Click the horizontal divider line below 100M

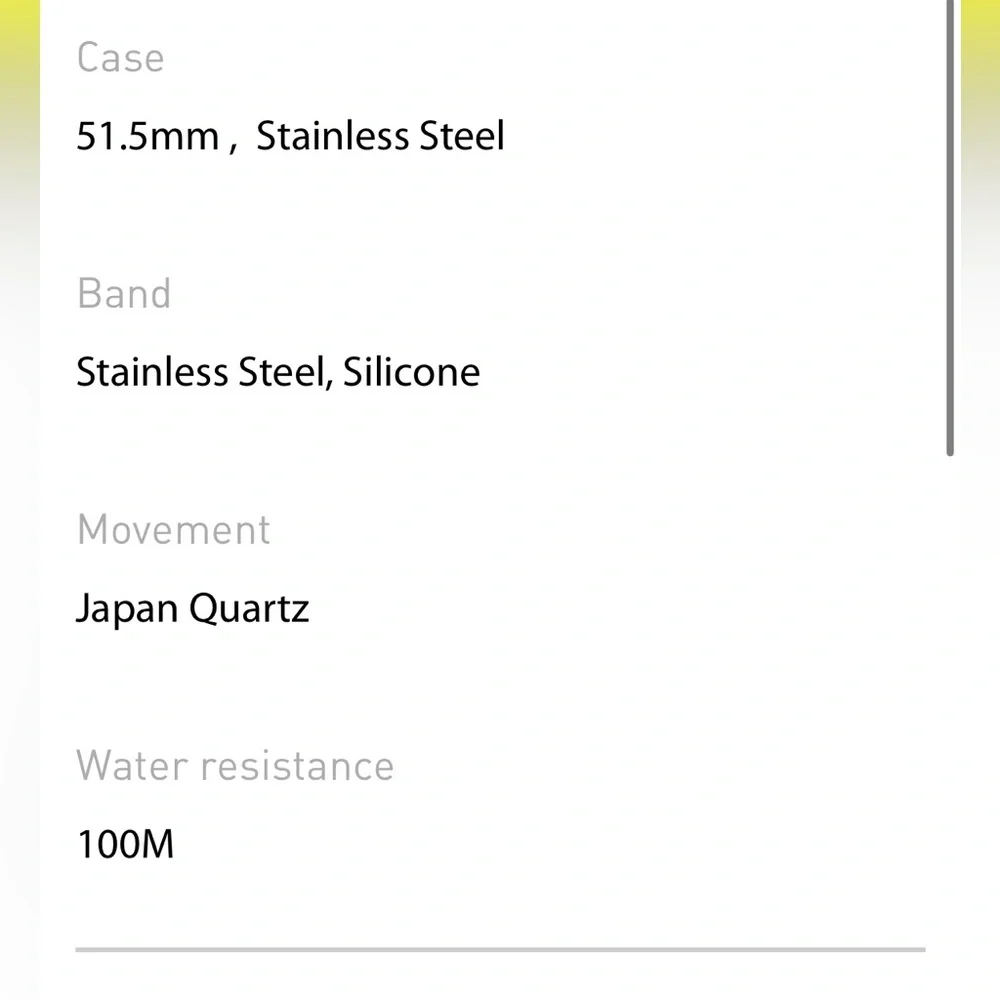coord(500,949)
